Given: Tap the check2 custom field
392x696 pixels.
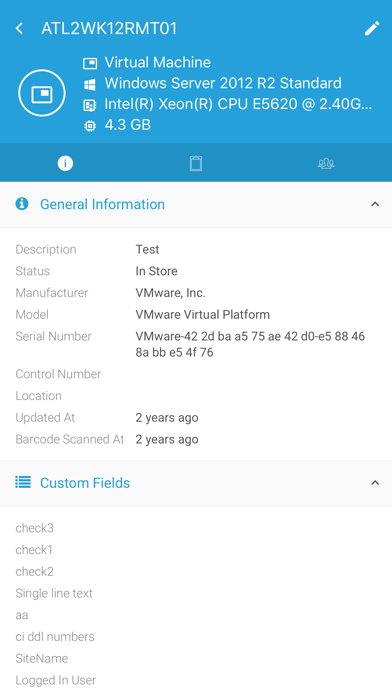Looking at the screenshot, I should [35, 572].
